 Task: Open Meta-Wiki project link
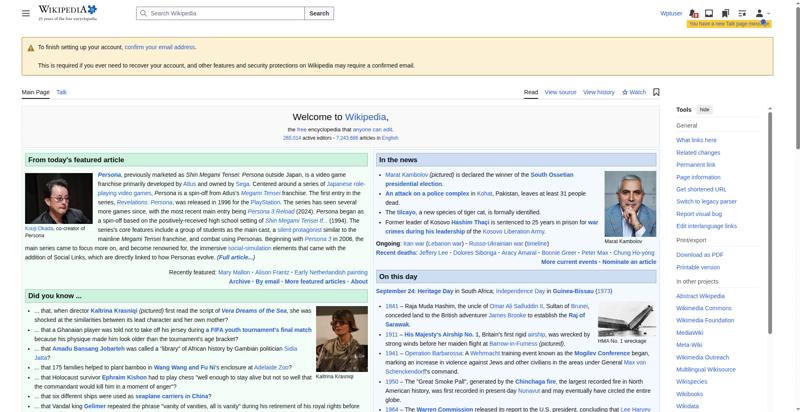(689, 345)
